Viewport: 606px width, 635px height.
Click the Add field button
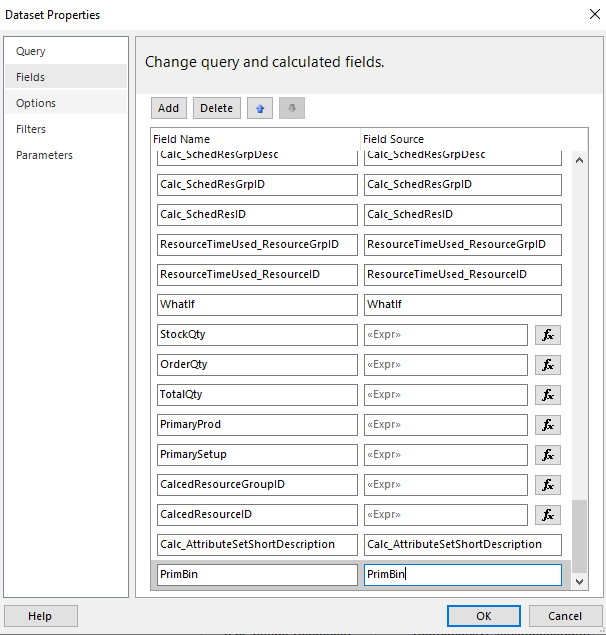click(169, 108)
